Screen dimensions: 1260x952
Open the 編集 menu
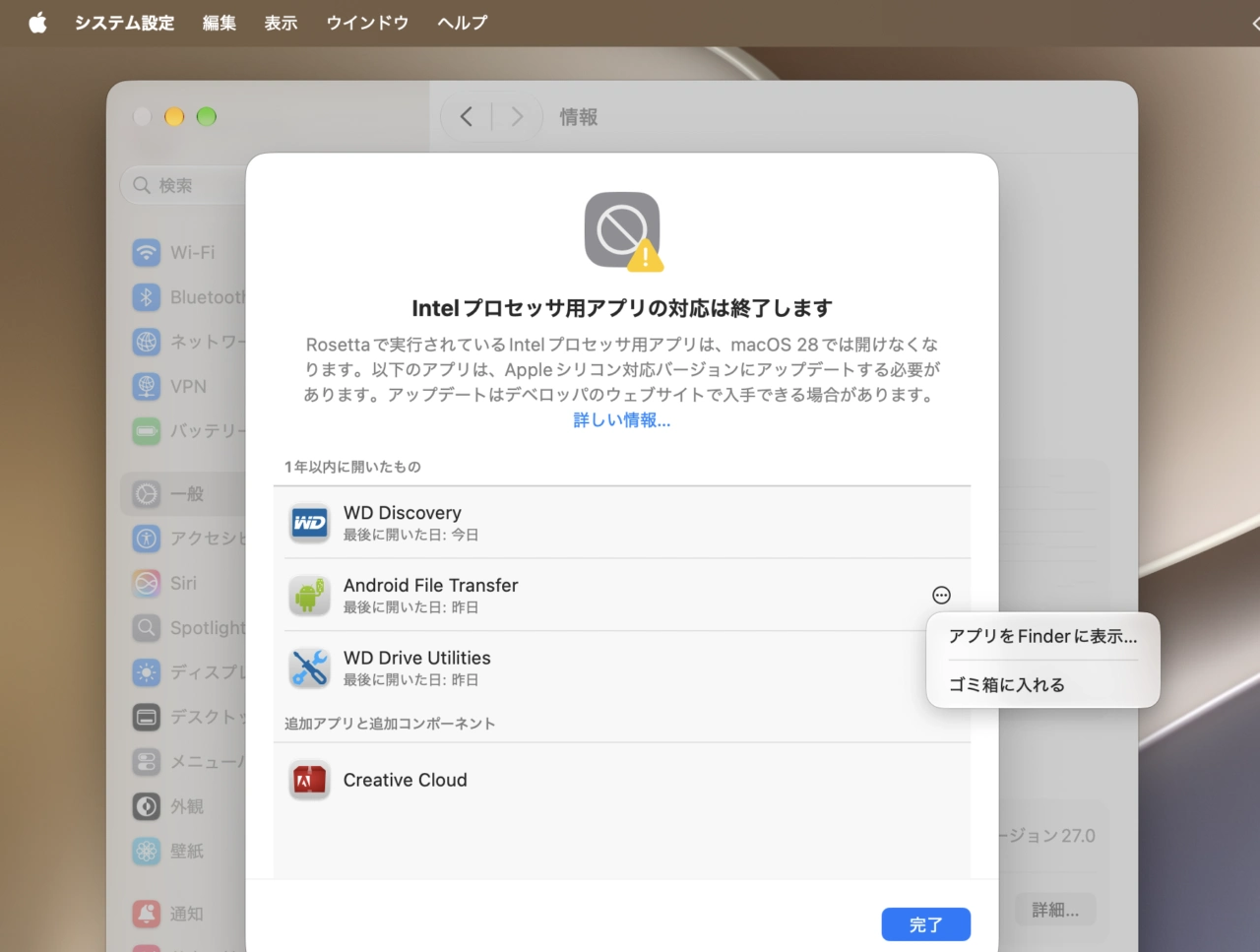[219, 23]
